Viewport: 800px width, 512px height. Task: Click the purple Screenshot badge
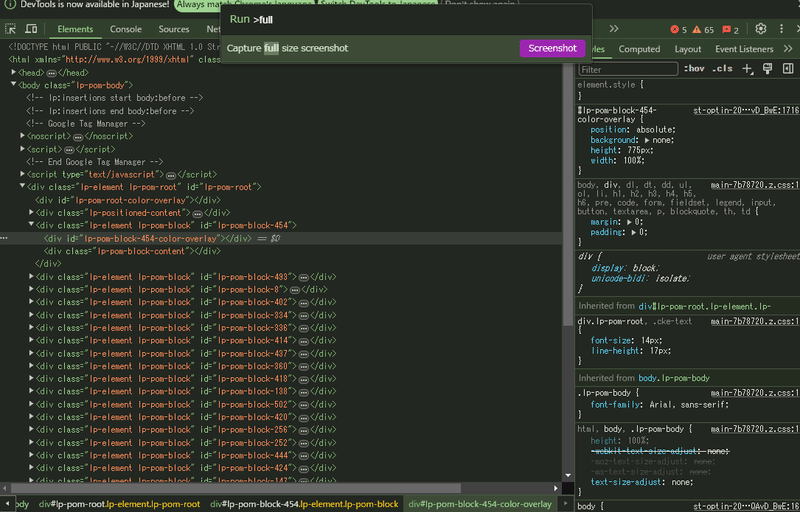[552, 48]
